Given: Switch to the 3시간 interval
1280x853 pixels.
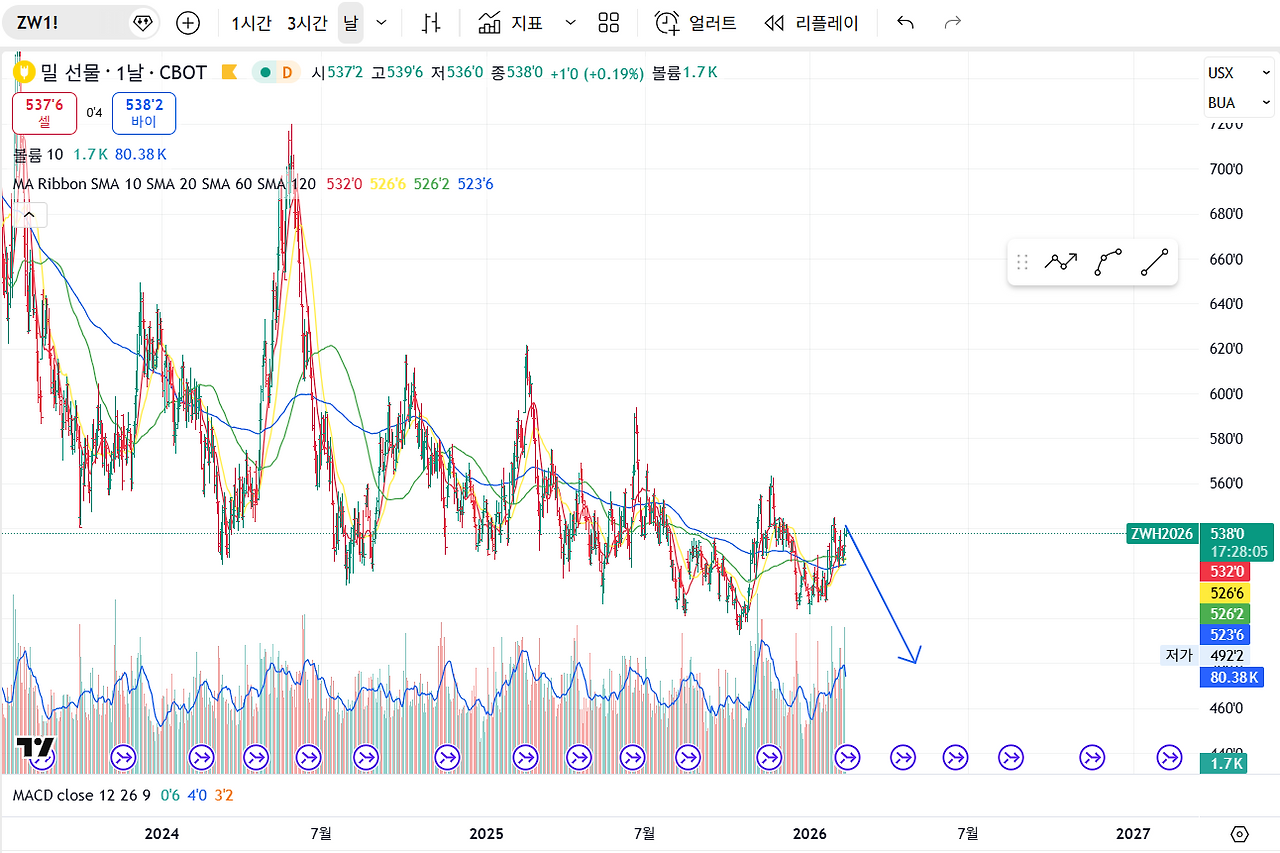Looking at the screenshot, I should [306, 23].
